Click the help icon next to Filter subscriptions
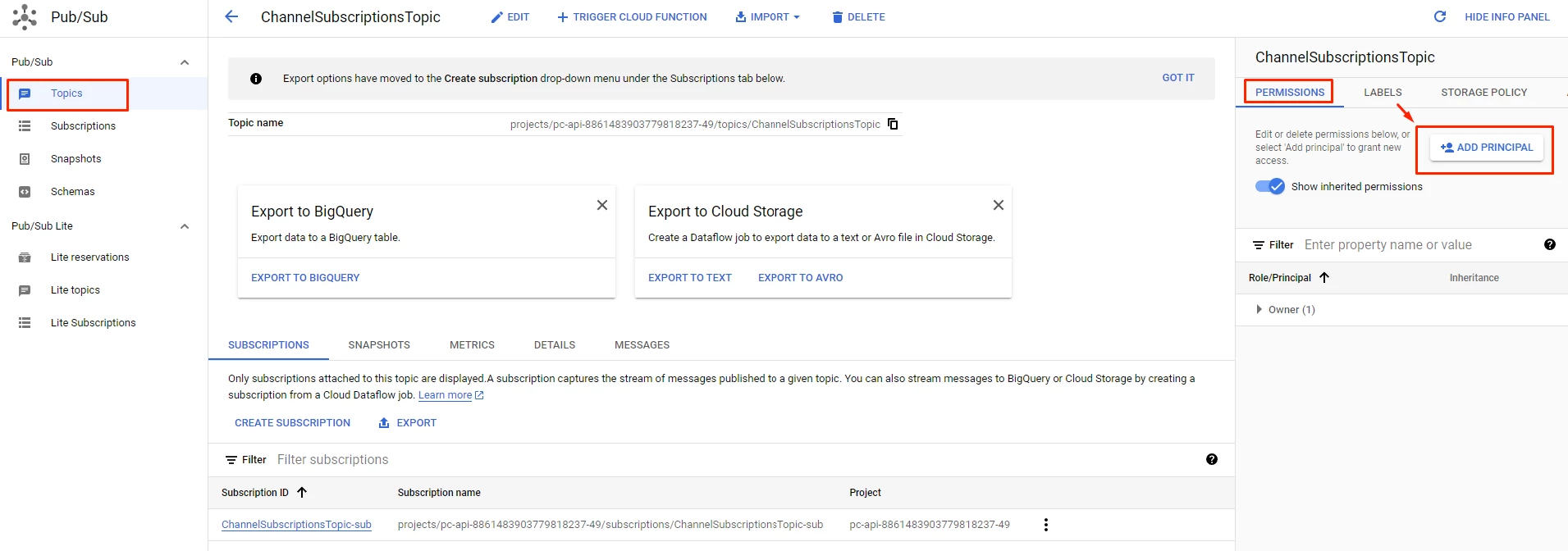 (x=1211, y=460)
